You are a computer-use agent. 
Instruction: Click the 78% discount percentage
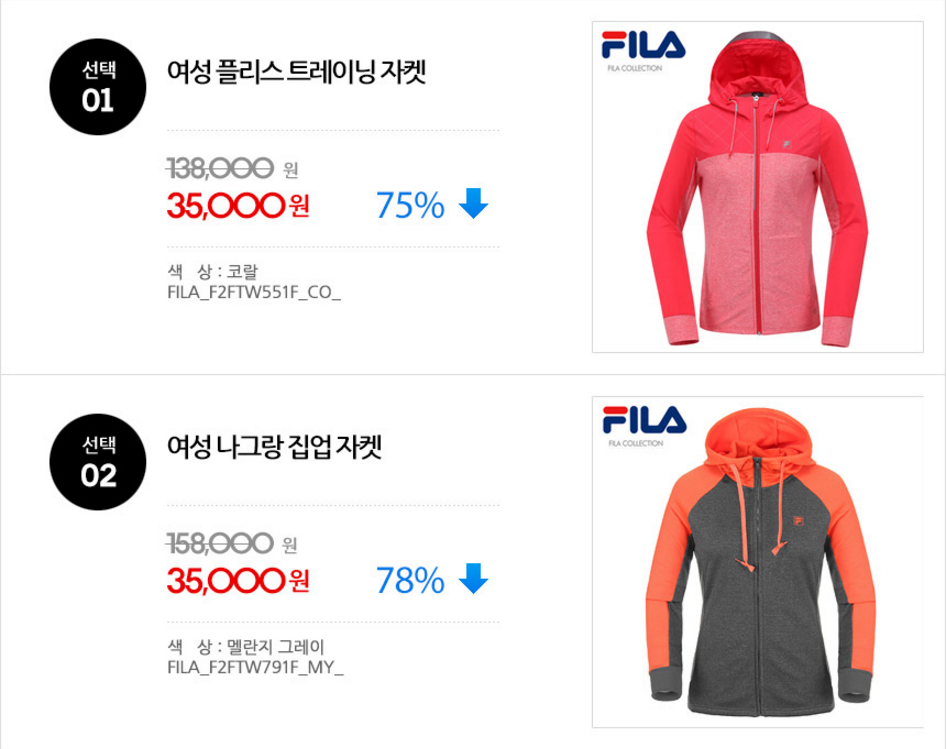[410, 580]
